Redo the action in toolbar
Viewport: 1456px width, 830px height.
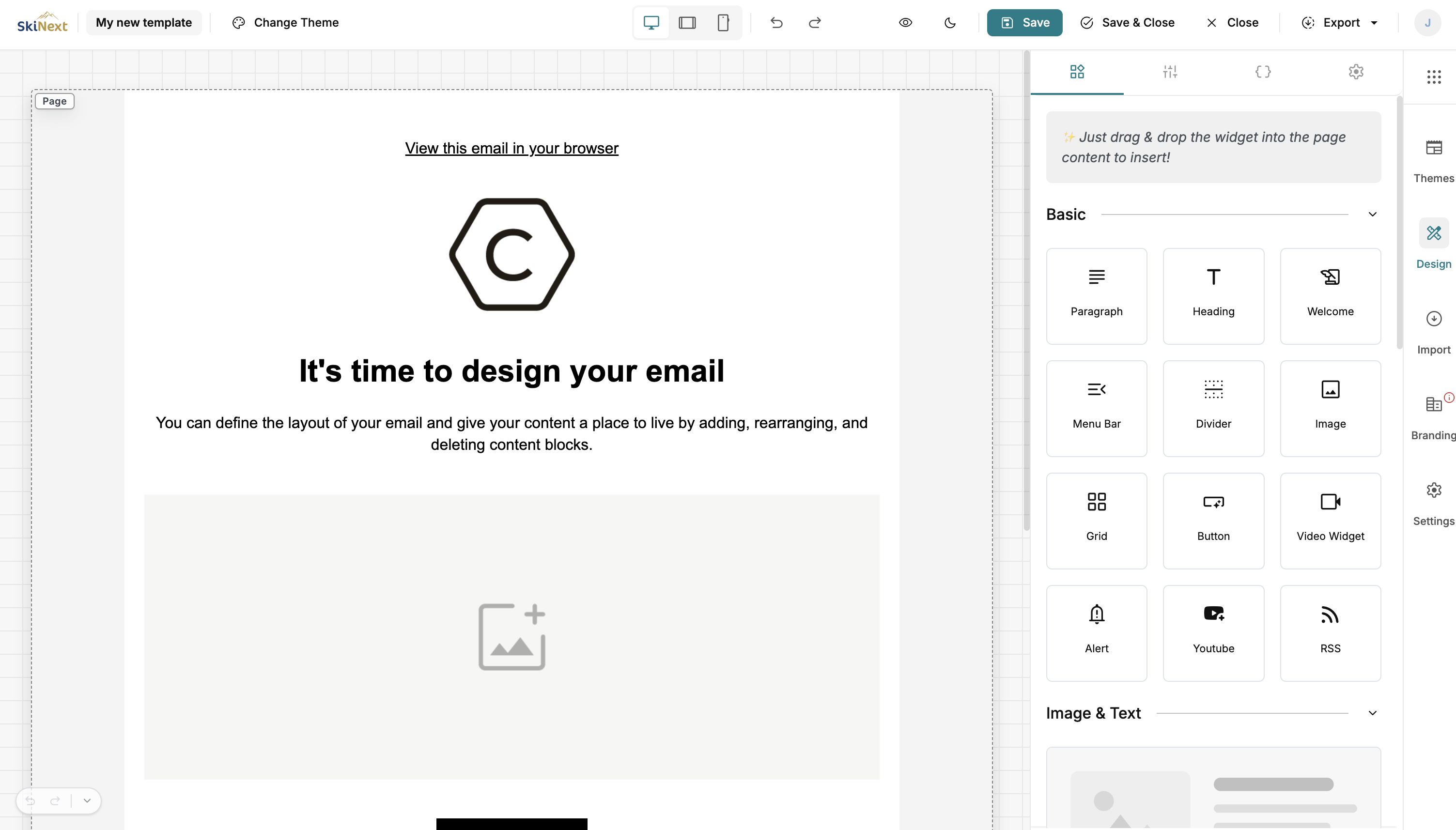(x=815, y=23)
